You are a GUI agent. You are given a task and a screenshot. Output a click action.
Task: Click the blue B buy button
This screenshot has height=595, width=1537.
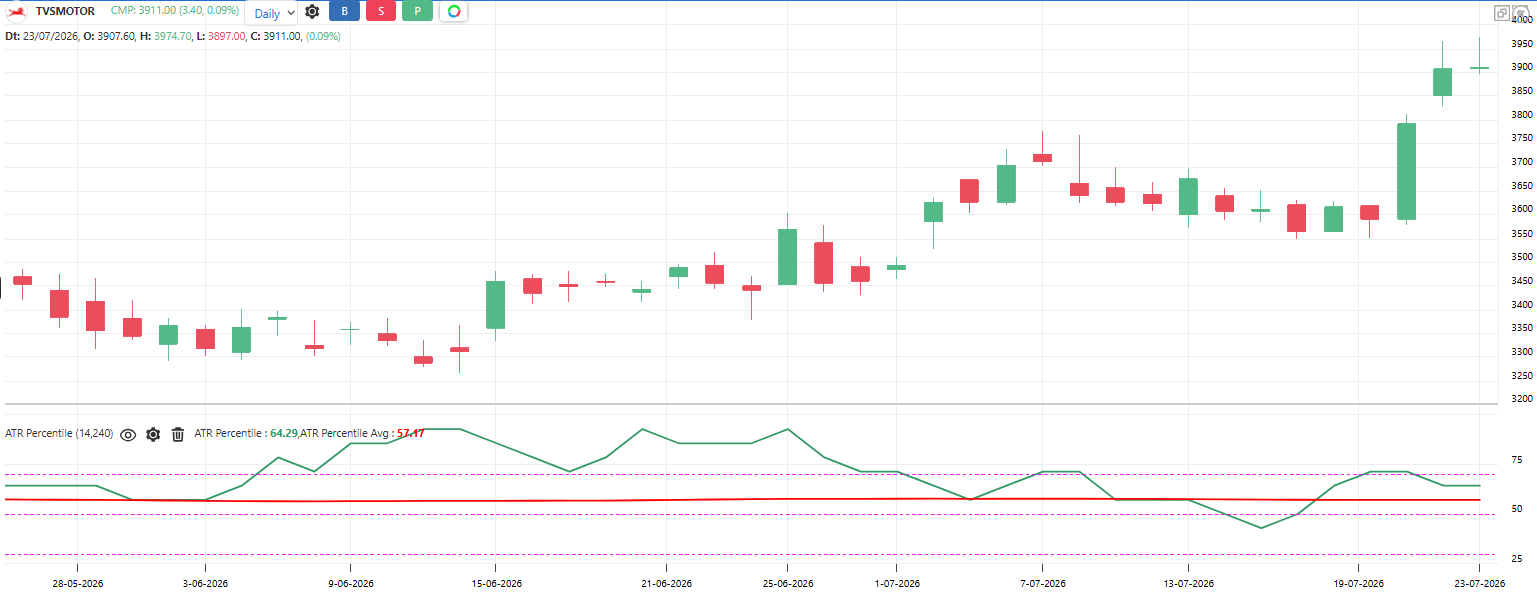[345, 12]
